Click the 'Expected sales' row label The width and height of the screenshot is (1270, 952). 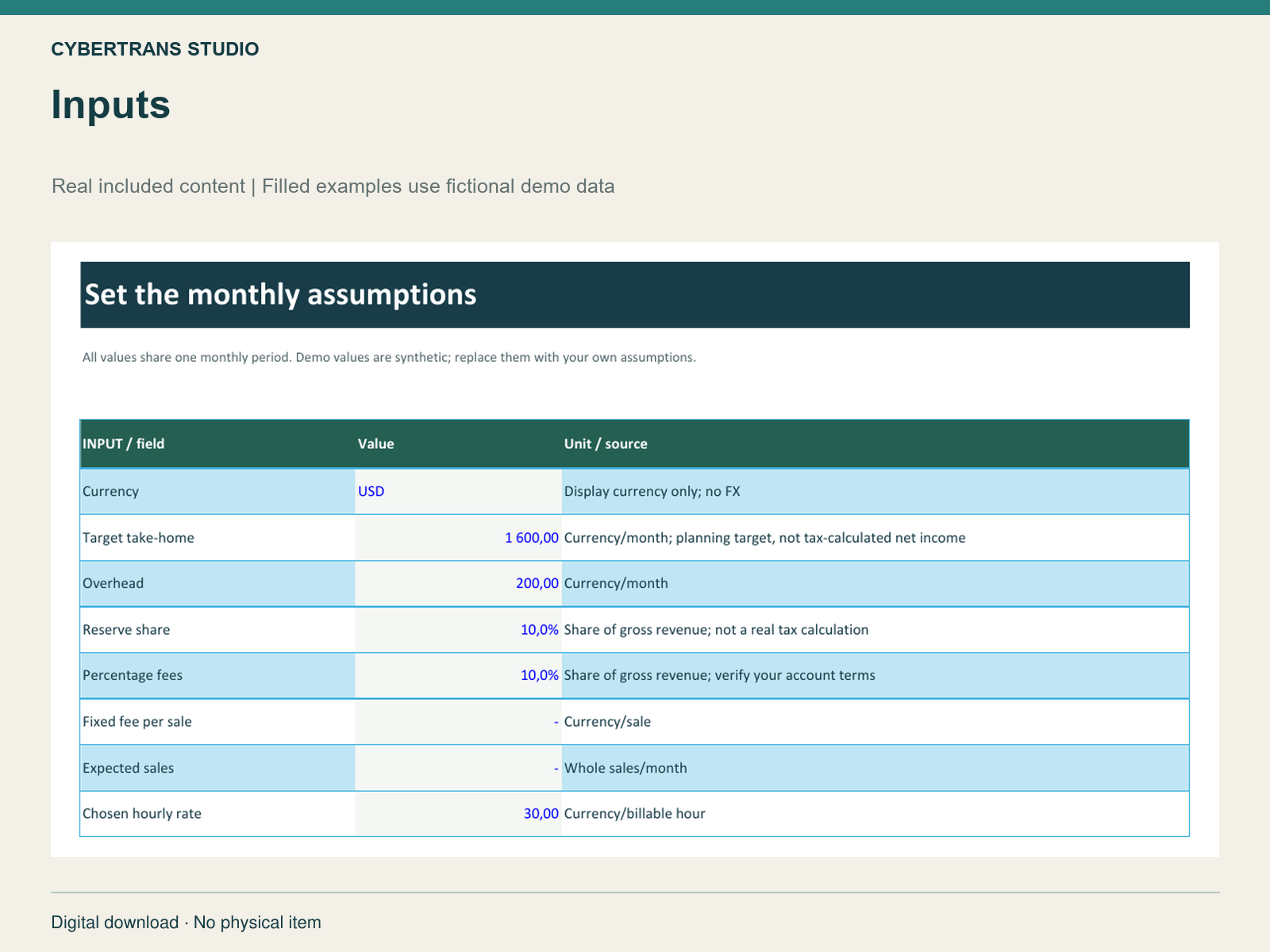tap(128, 768)
